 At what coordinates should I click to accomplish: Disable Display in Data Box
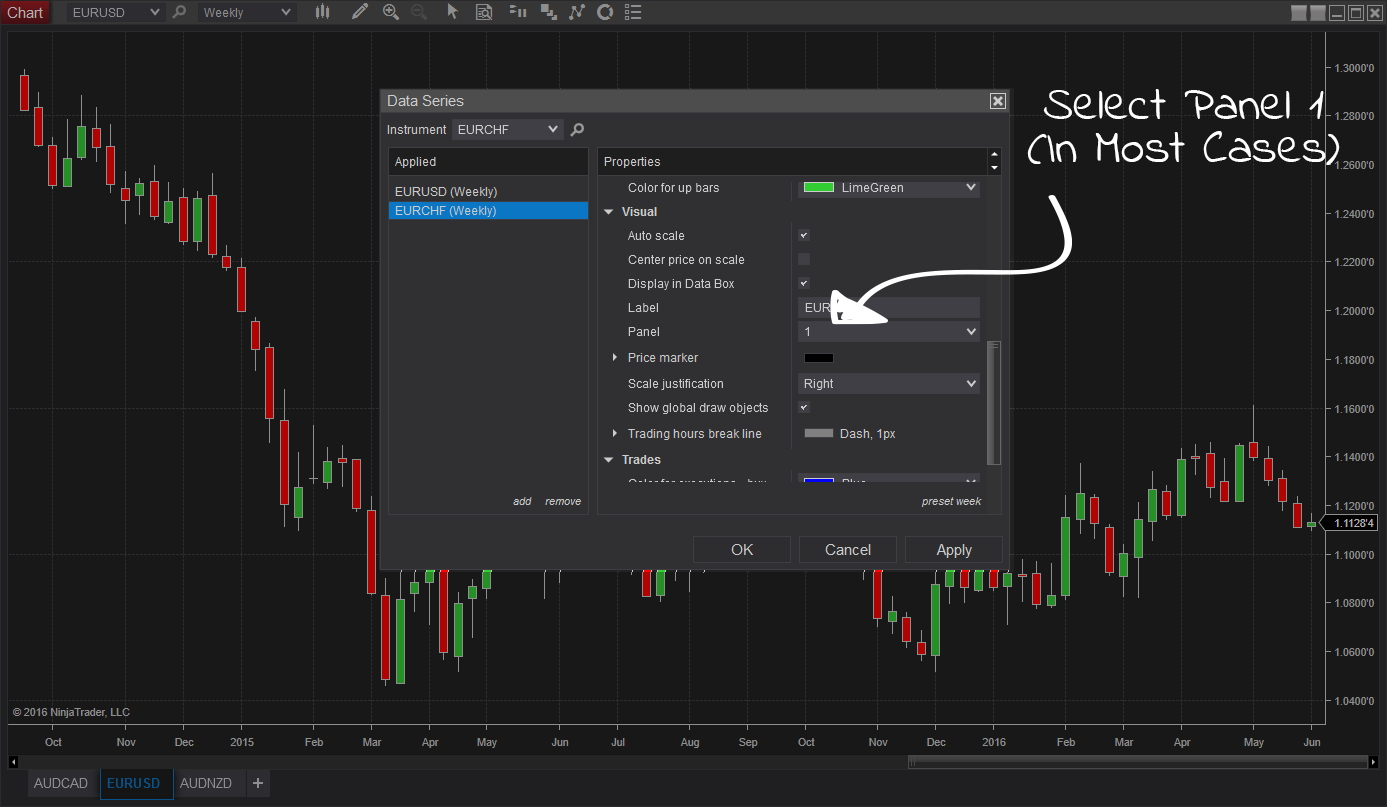tap(803, 283)
